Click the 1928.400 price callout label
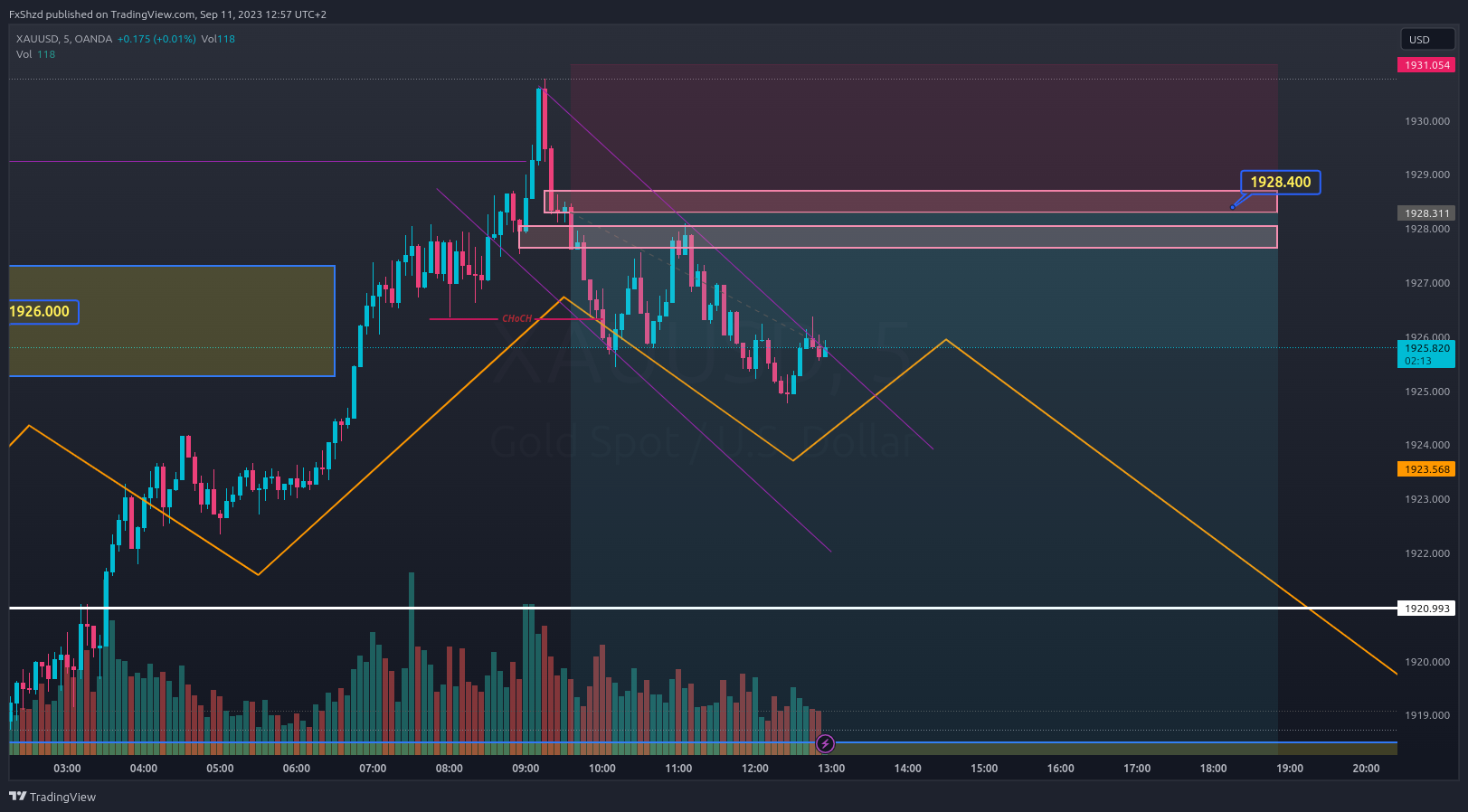Screen dimensions: 1468x812 pyautogui.click(x=1280, y=182)
